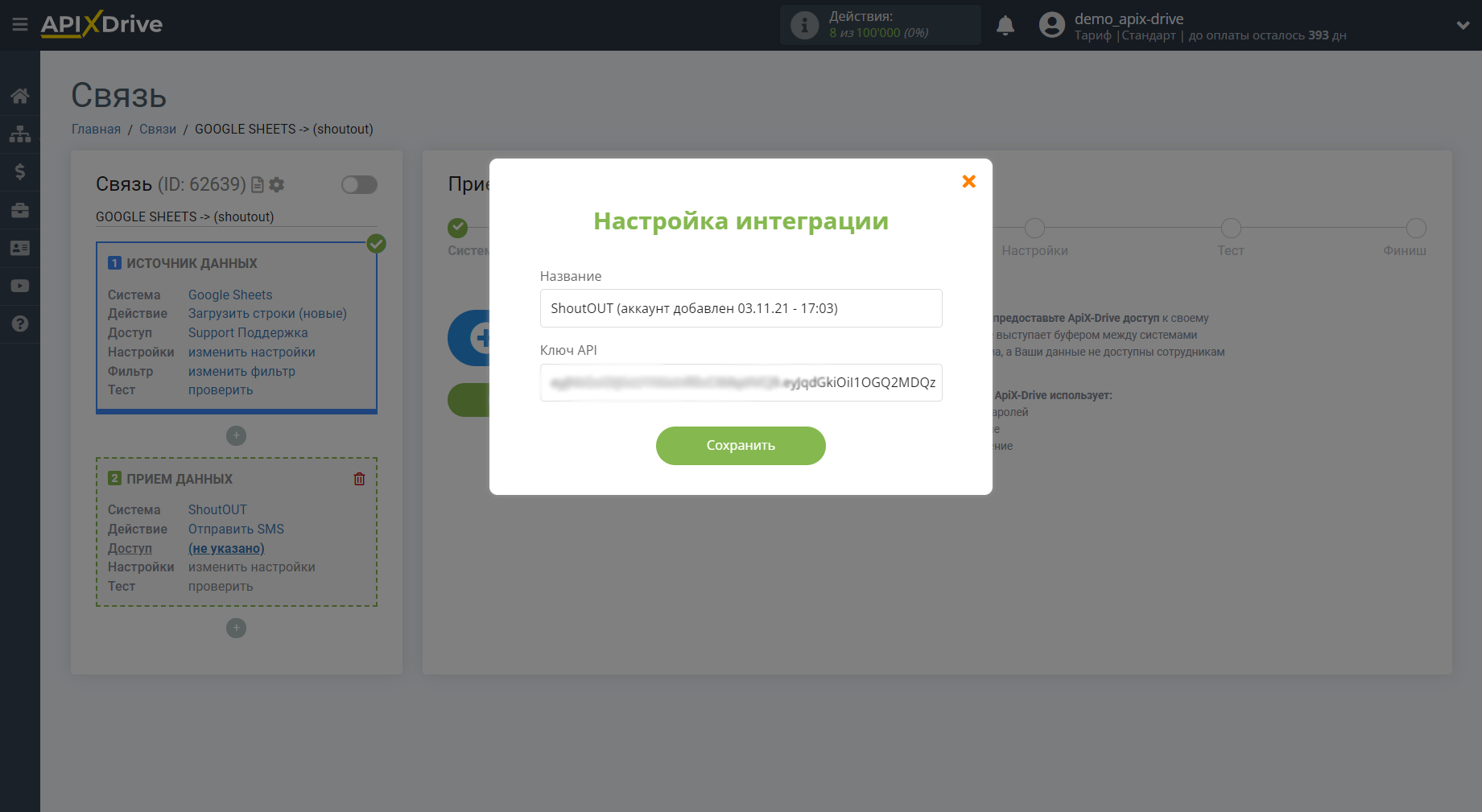Click receiver изменить настройки text
1482x812 pixels.
click(252, 567)
